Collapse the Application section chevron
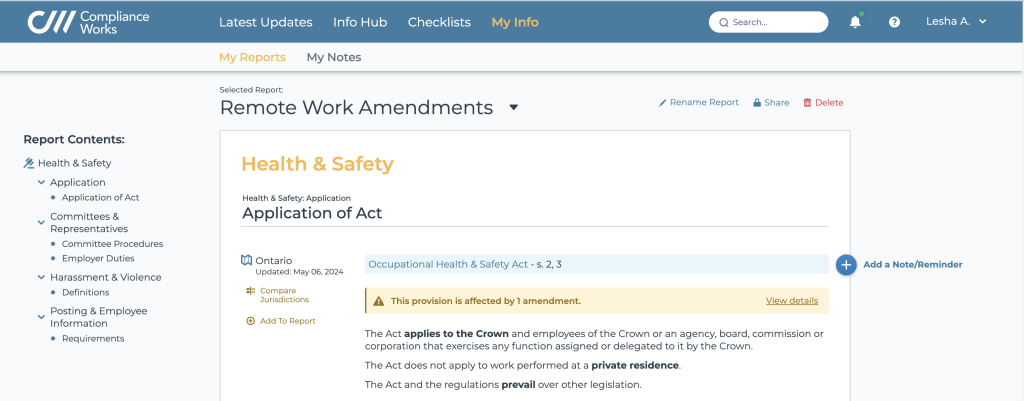The image size is (1024, 401). click(41, 183)
